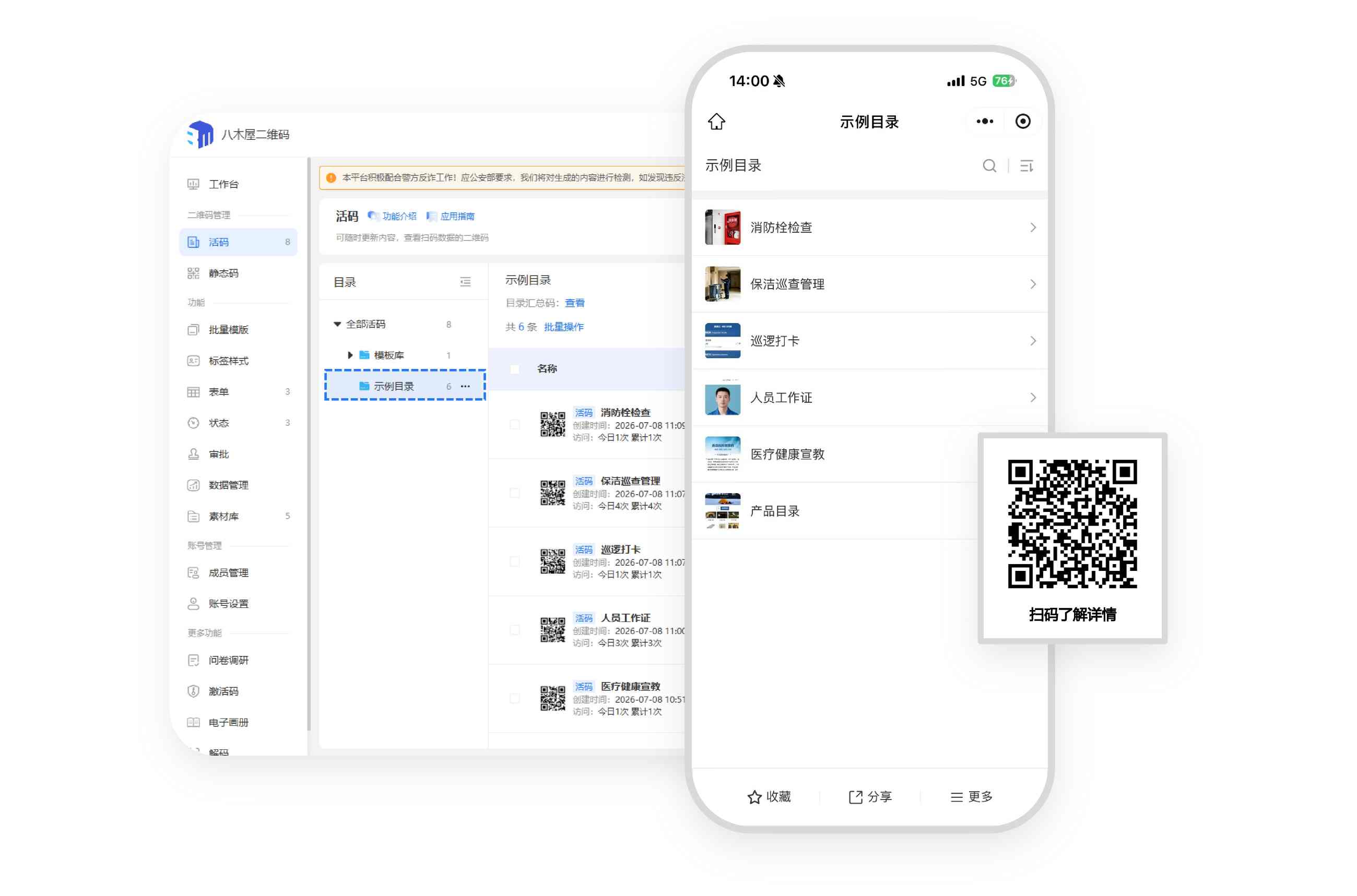
Task: Click the 消防栓检查 QR code thumbnail
Action: [x=553, y=425]
